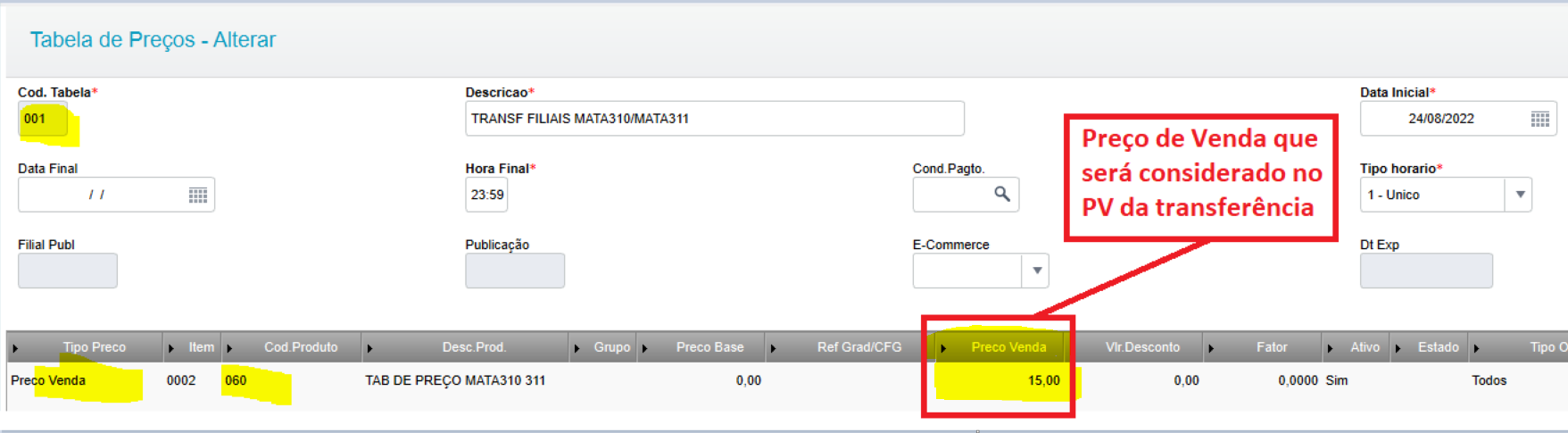Expand the Tipo horario dropdown arrow
Image resolution: width=1568 pixels, height=433 pixels.
[x=1519, y=195]
